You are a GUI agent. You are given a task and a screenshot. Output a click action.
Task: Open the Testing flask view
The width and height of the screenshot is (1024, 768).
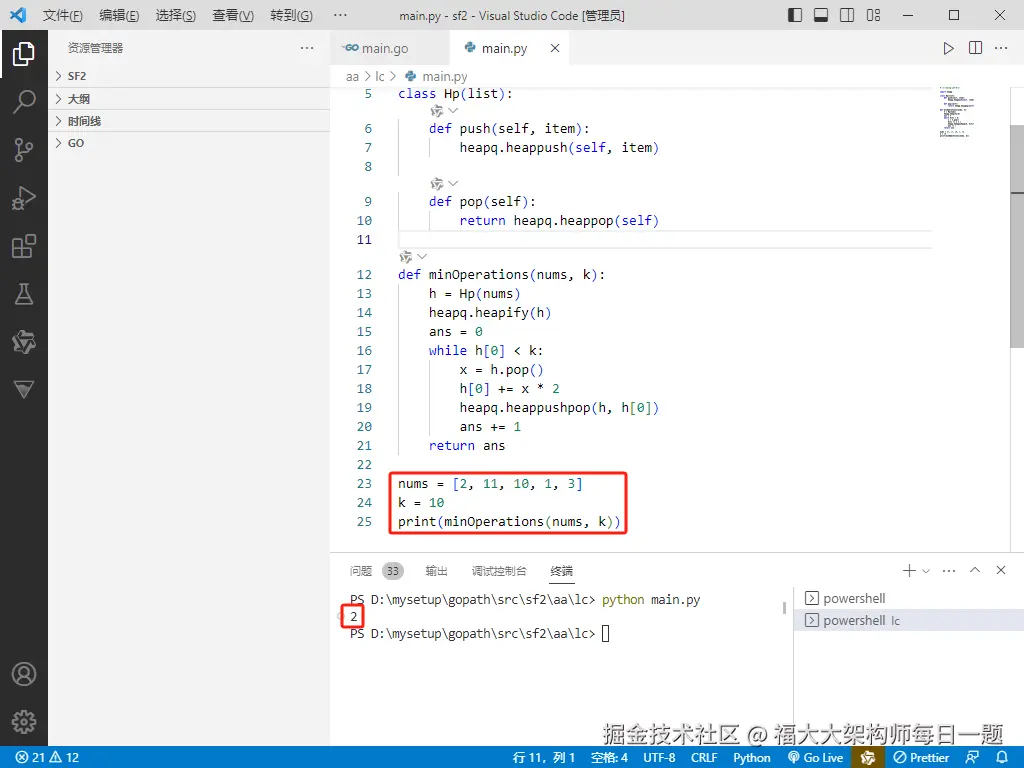[24, 294]
